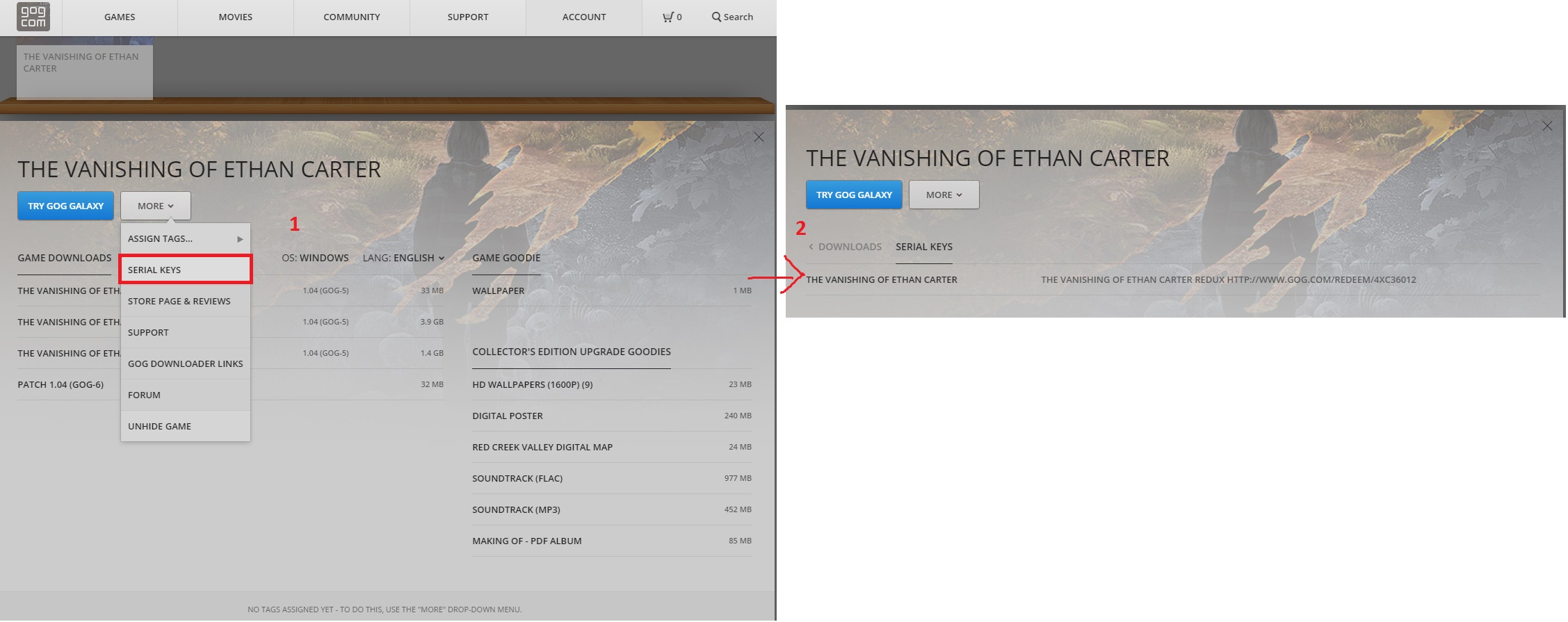Choose STORE PAGE & REVIEWS menu entry
The width and height of the screenshot is (1568, 622).
click(185, 301)
